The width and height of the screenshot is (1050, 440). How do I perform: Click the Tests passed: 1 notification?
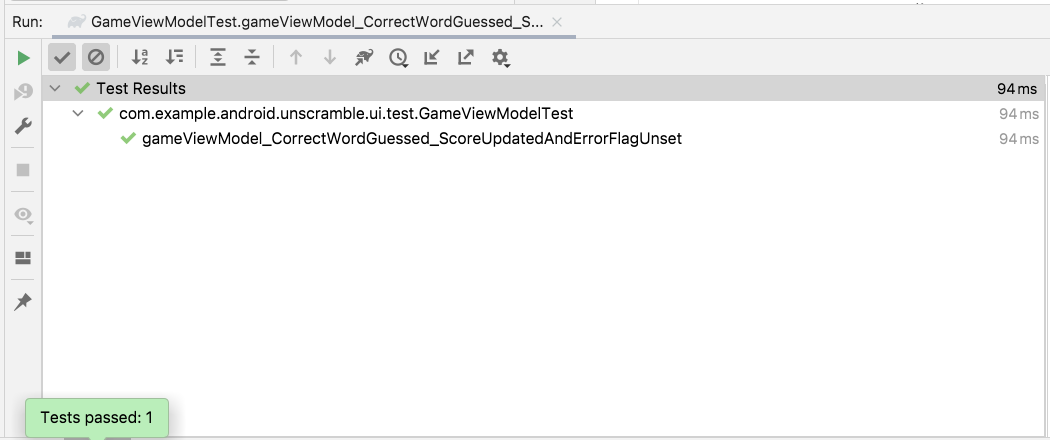pyautogui.click(x=96, y=418)
